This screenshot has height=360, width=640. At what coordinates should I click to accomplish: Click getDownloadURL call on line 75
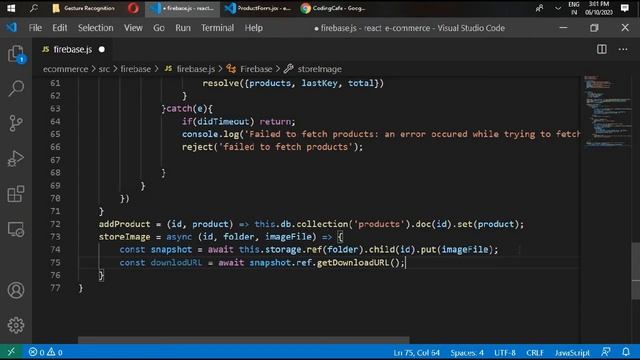click(x=353, y=262)
